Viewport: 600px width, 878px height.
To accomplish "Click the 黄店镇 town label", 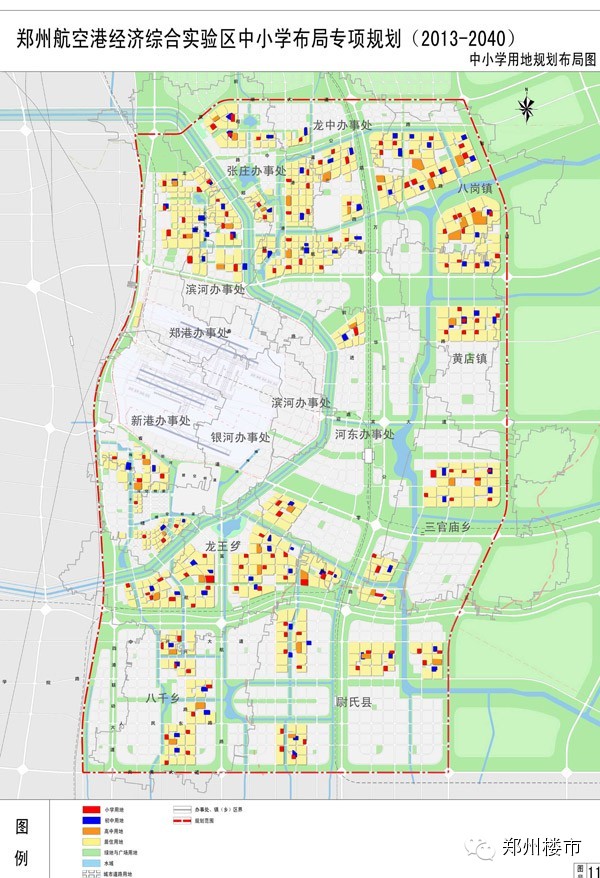I will pyautogui.click(x=470, y=358).
